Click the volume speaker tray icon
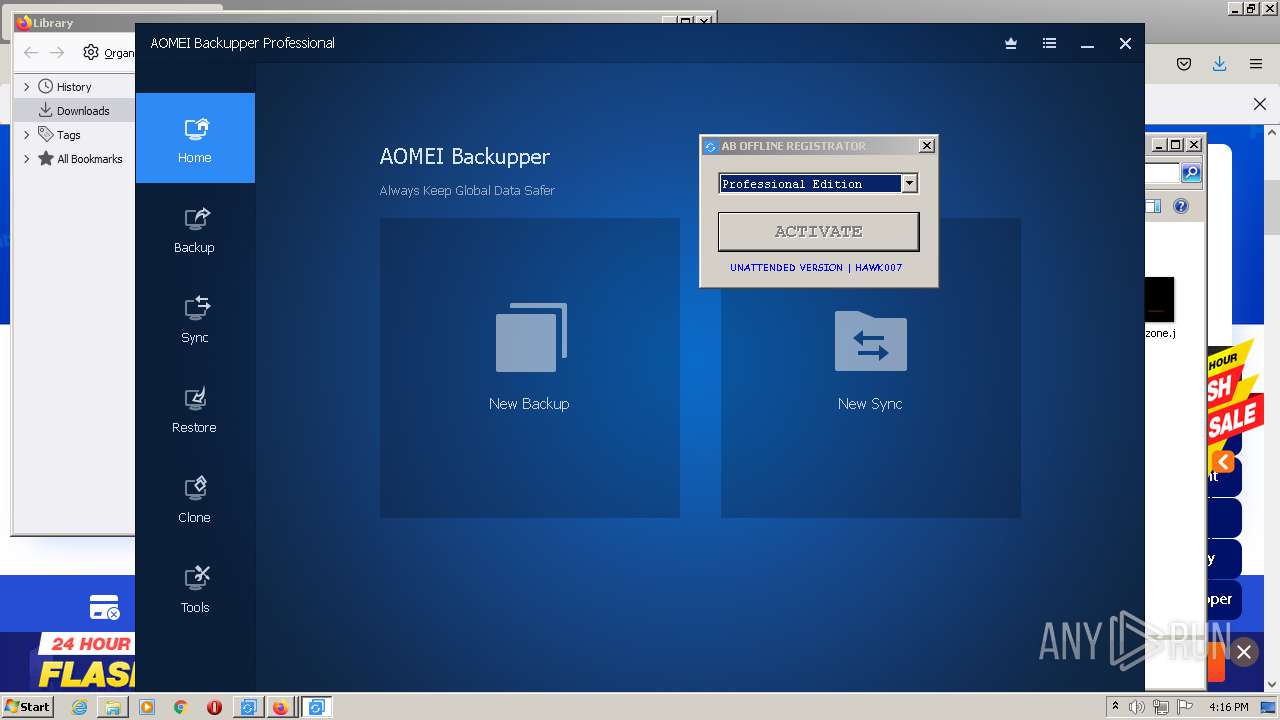 [1137, 707]
